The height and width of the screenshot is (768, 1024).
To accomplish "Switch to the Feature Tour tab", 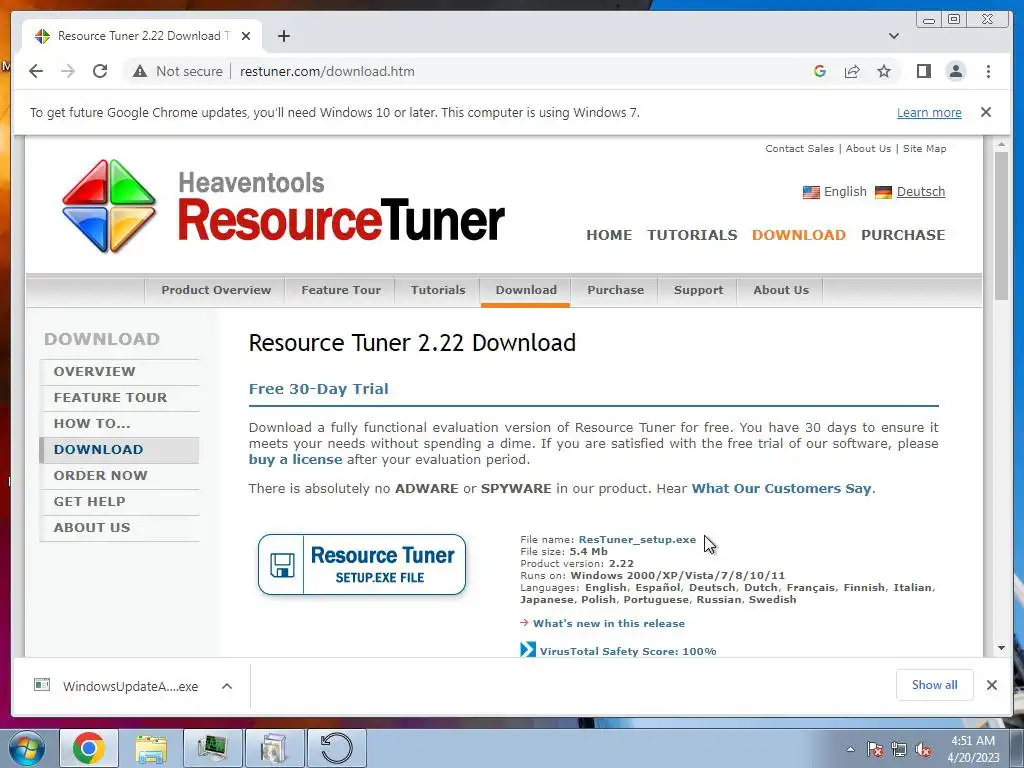I will tap(340, 290).
